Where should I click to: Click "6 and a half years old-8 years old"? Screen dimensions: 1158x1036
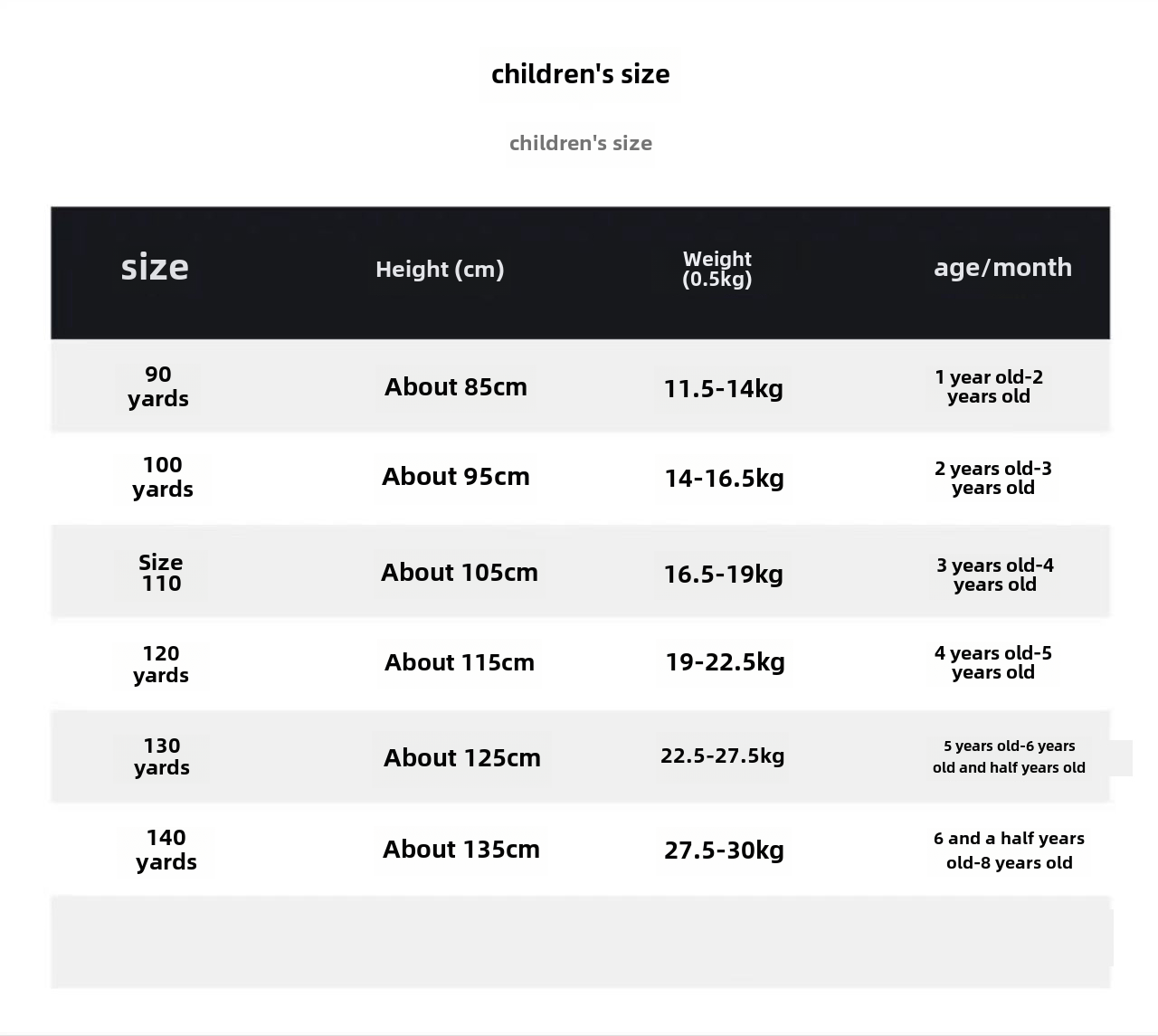pyautogui.click(x=1009, y=851)
